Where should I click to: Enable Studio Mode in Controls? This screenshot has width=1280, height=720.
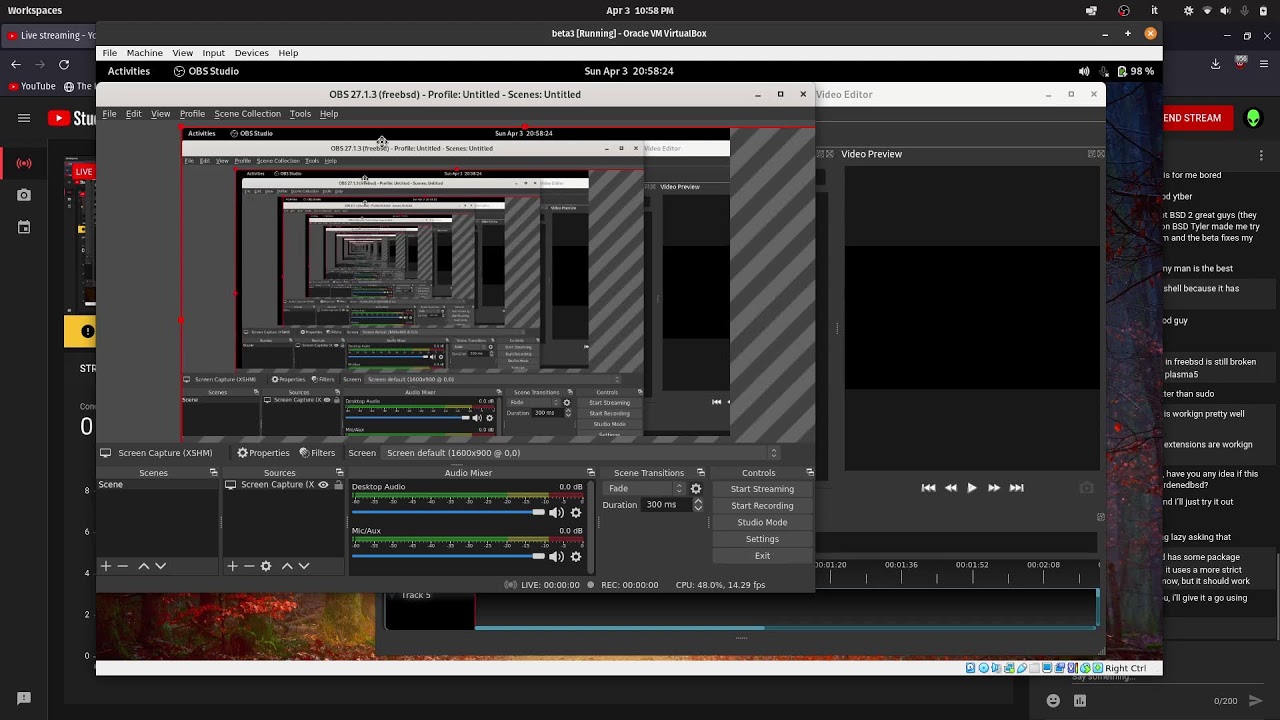tap(762, 522)
